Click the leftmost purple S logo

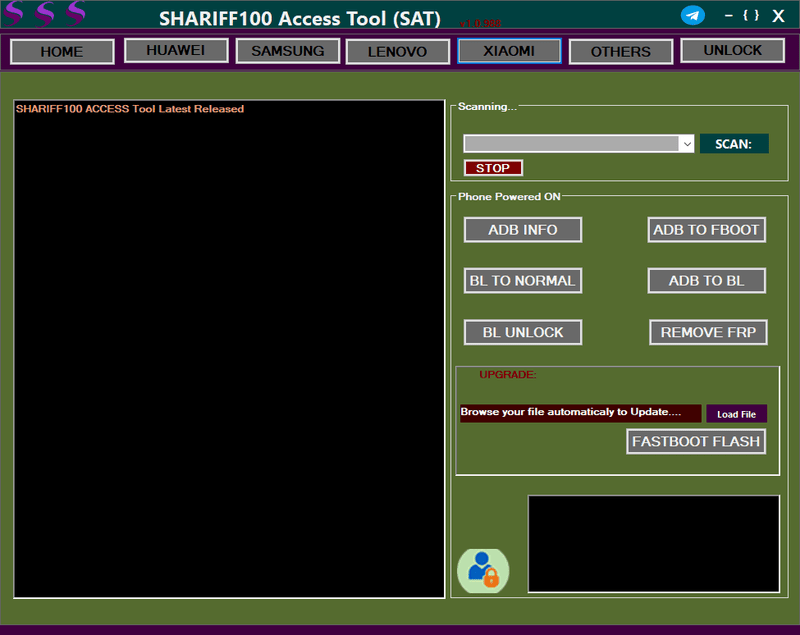(x=14, y=14)
